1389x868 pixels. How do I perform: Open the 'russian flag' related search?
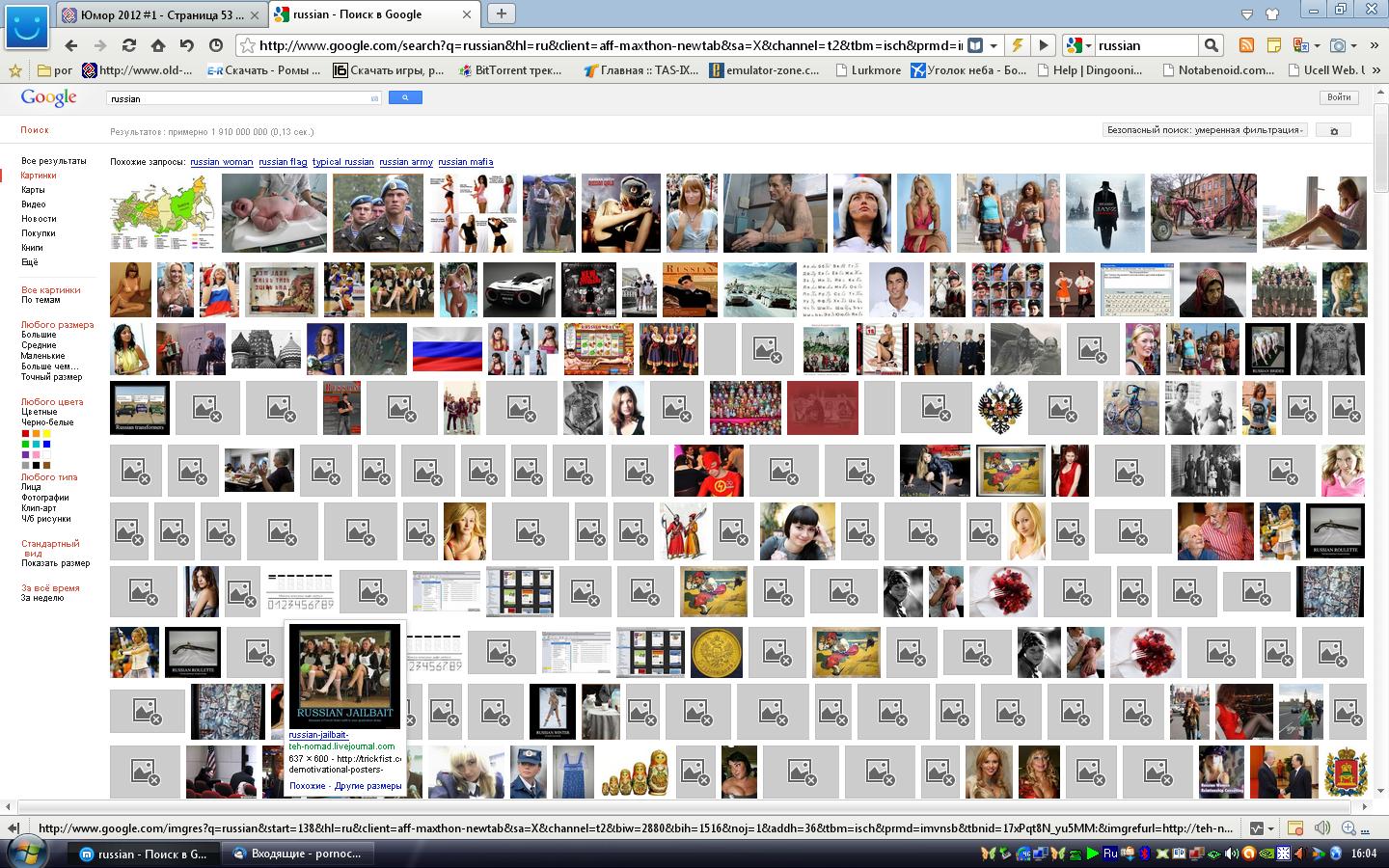coord(283,162)
